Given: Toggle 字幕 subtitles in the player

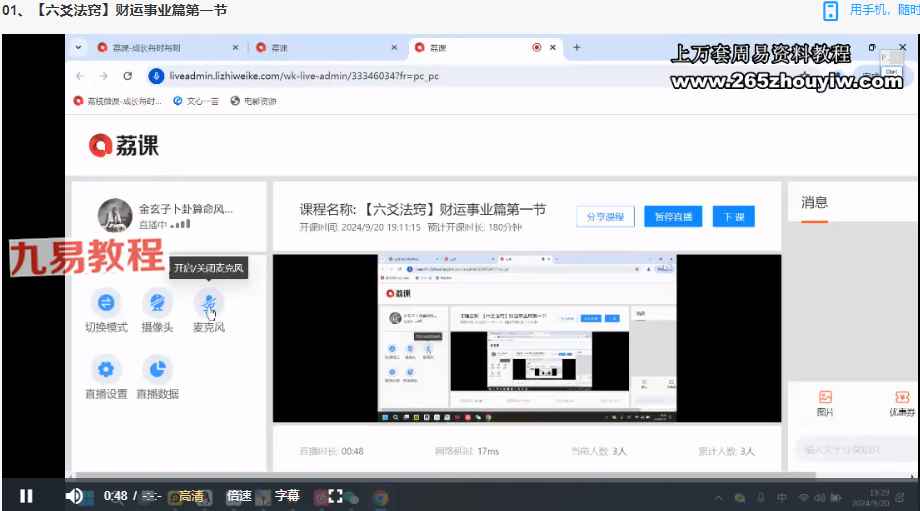Looking at the screenshot, I should 287,495.
